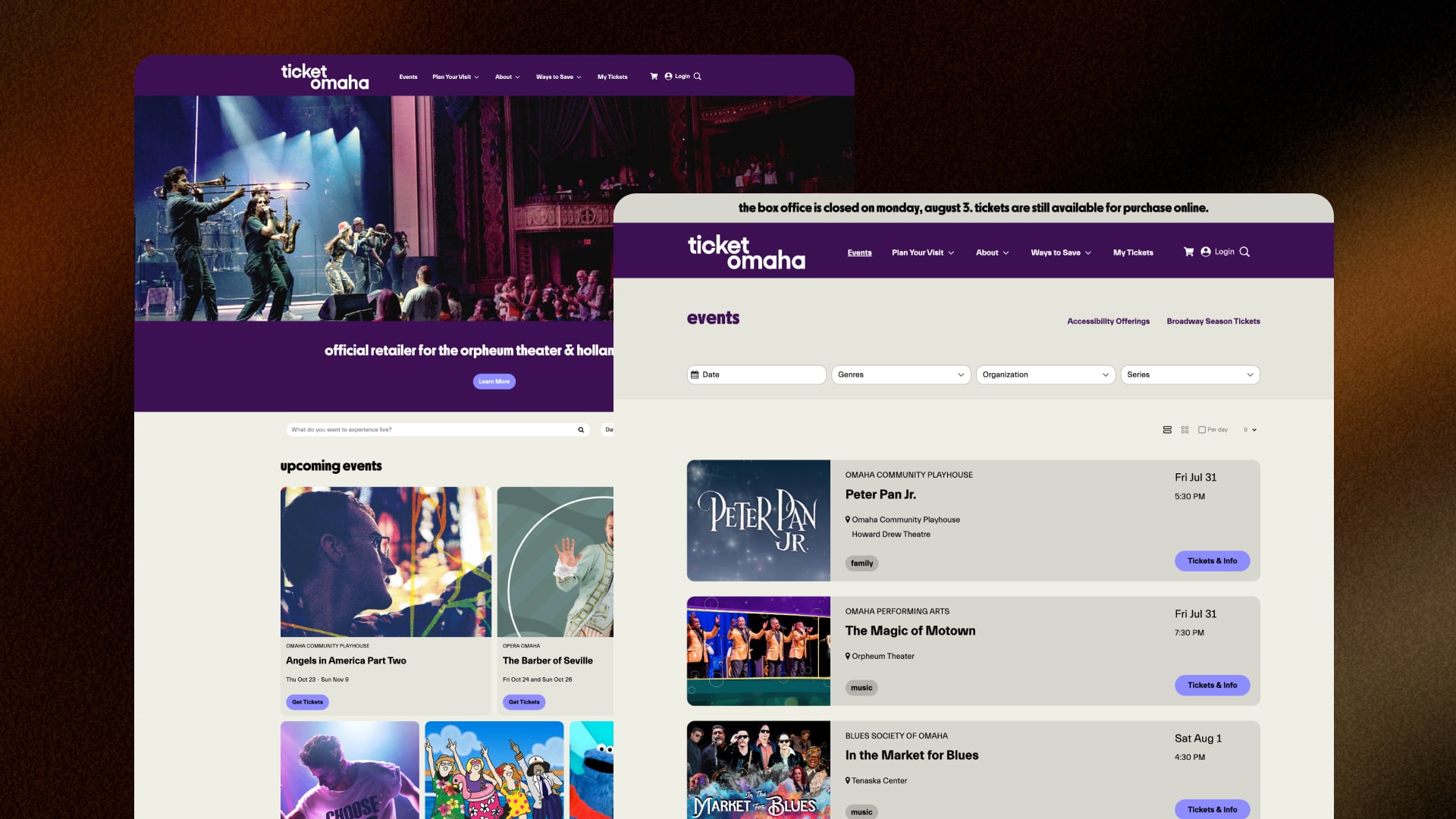Click the 'upcoming events' heading on the homepage
The image size is (1456, 819).
tap(331, 466)
